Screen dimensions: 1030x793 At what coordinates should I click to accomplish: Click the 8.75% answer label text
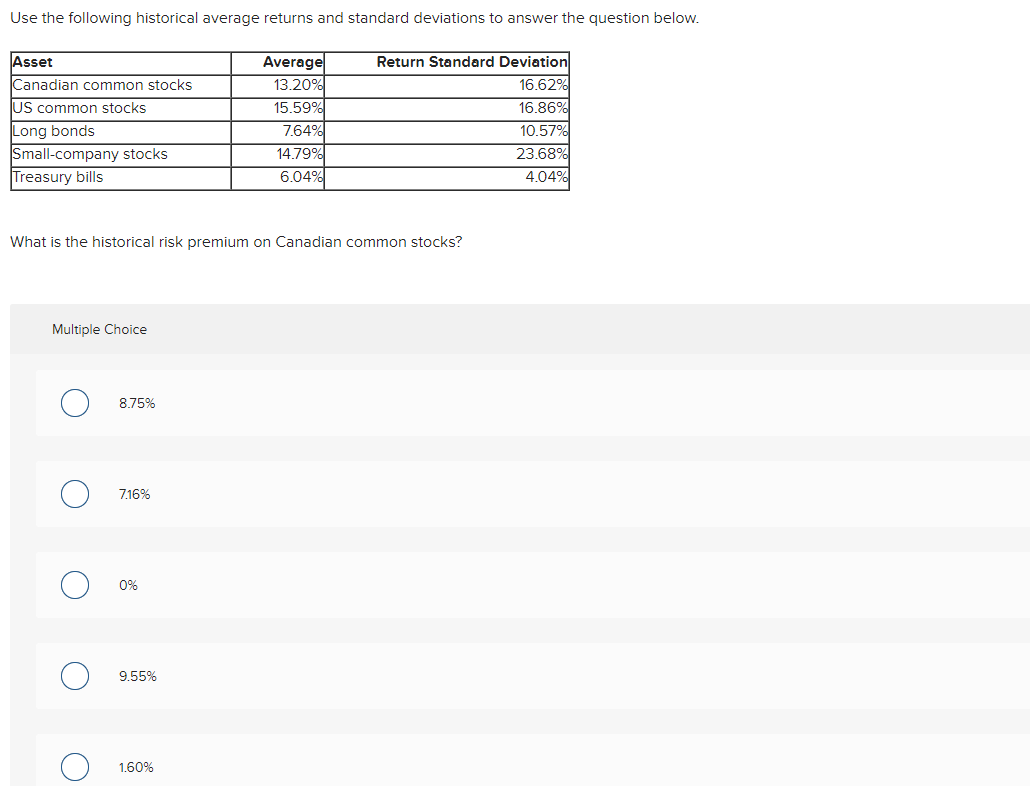(136, 403)
